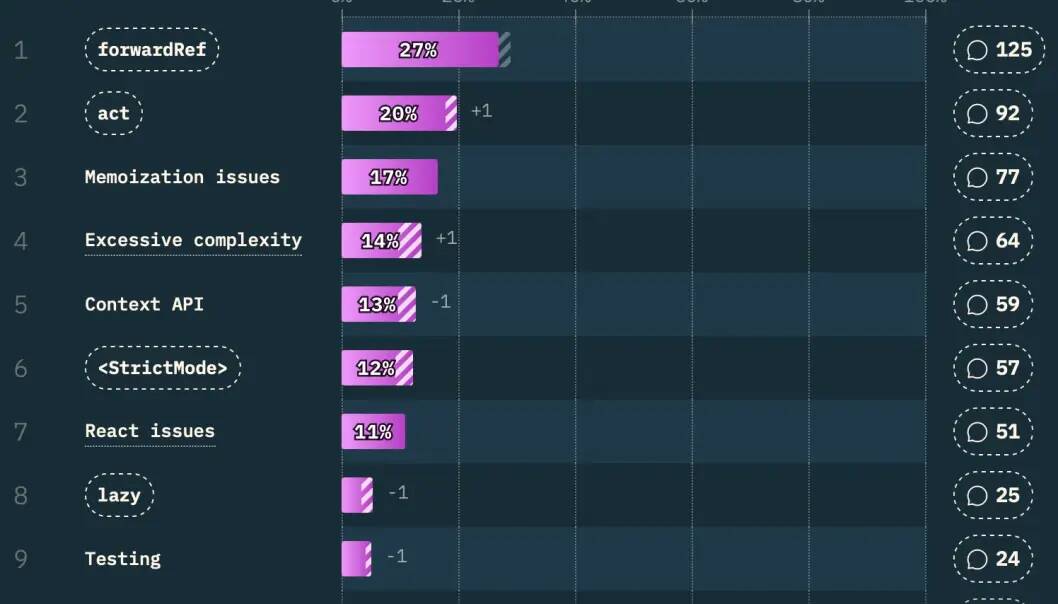Open the Excessive complexity link

tap(193, 240)
